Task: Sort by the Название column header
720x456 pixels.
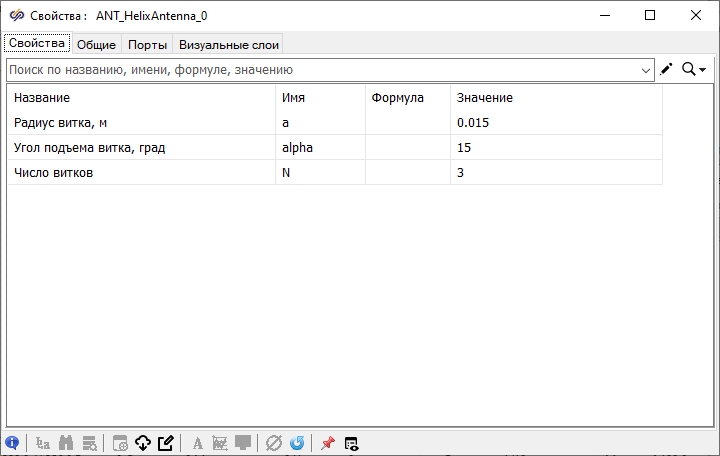Action: click(140, 98)
